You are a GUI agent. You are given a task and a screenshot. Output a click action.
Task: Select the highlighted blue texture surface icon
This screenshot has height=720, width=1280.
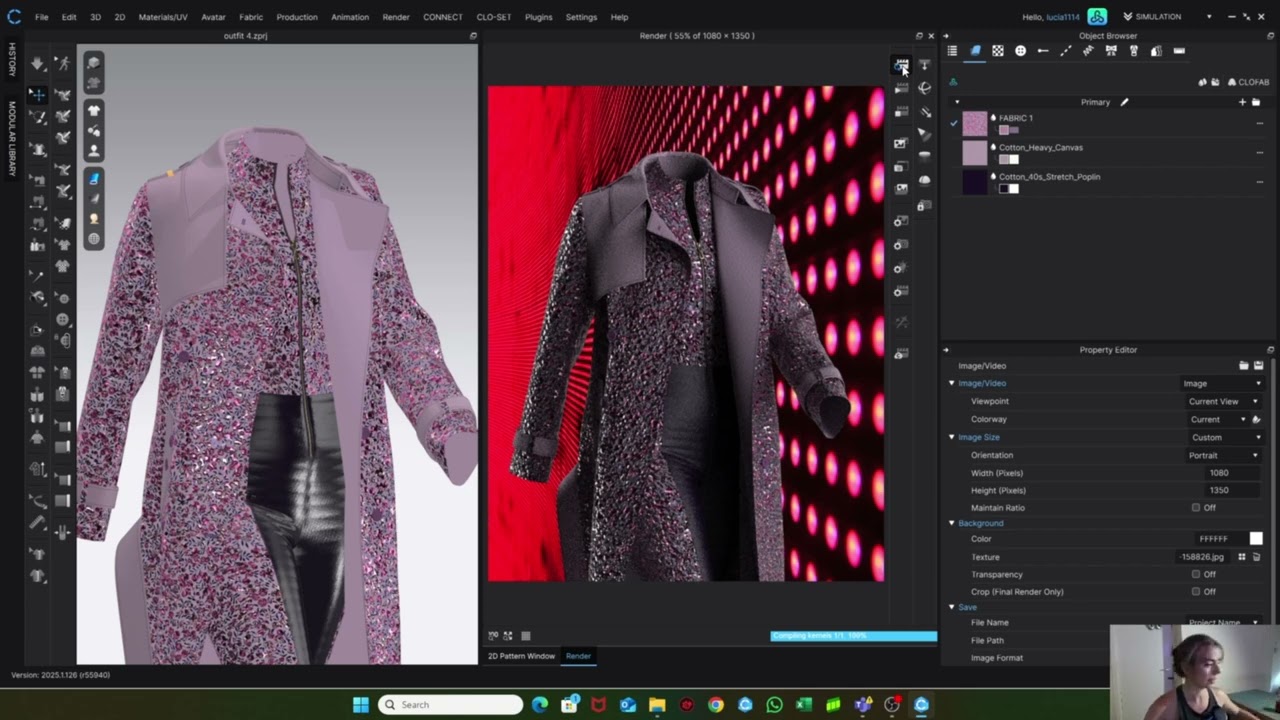click(94, 179)
